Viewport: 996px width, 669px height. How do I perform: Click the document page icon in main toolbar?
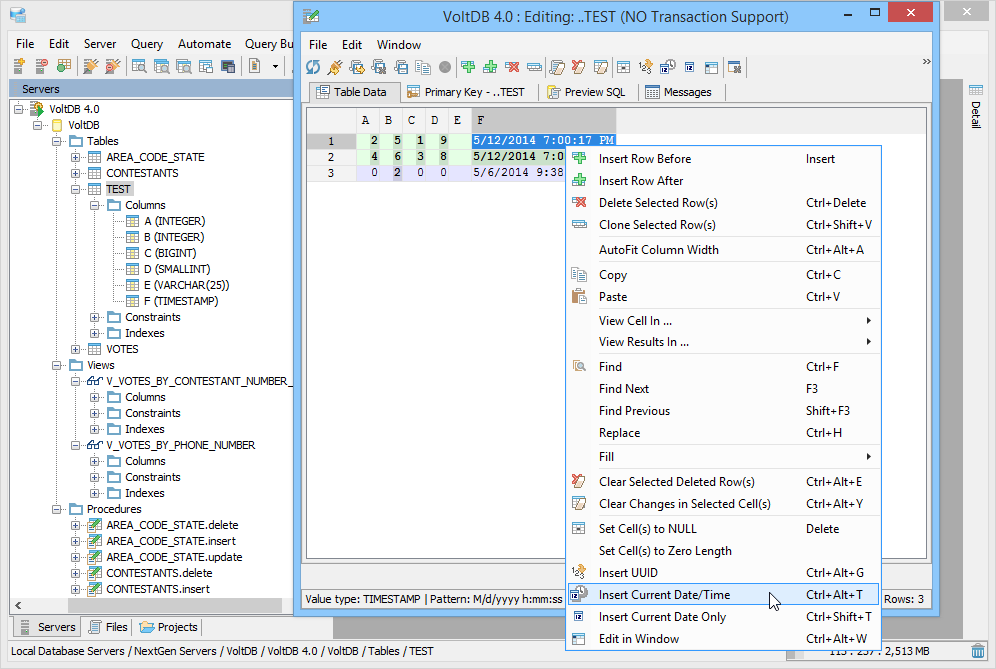coord(255,65)
